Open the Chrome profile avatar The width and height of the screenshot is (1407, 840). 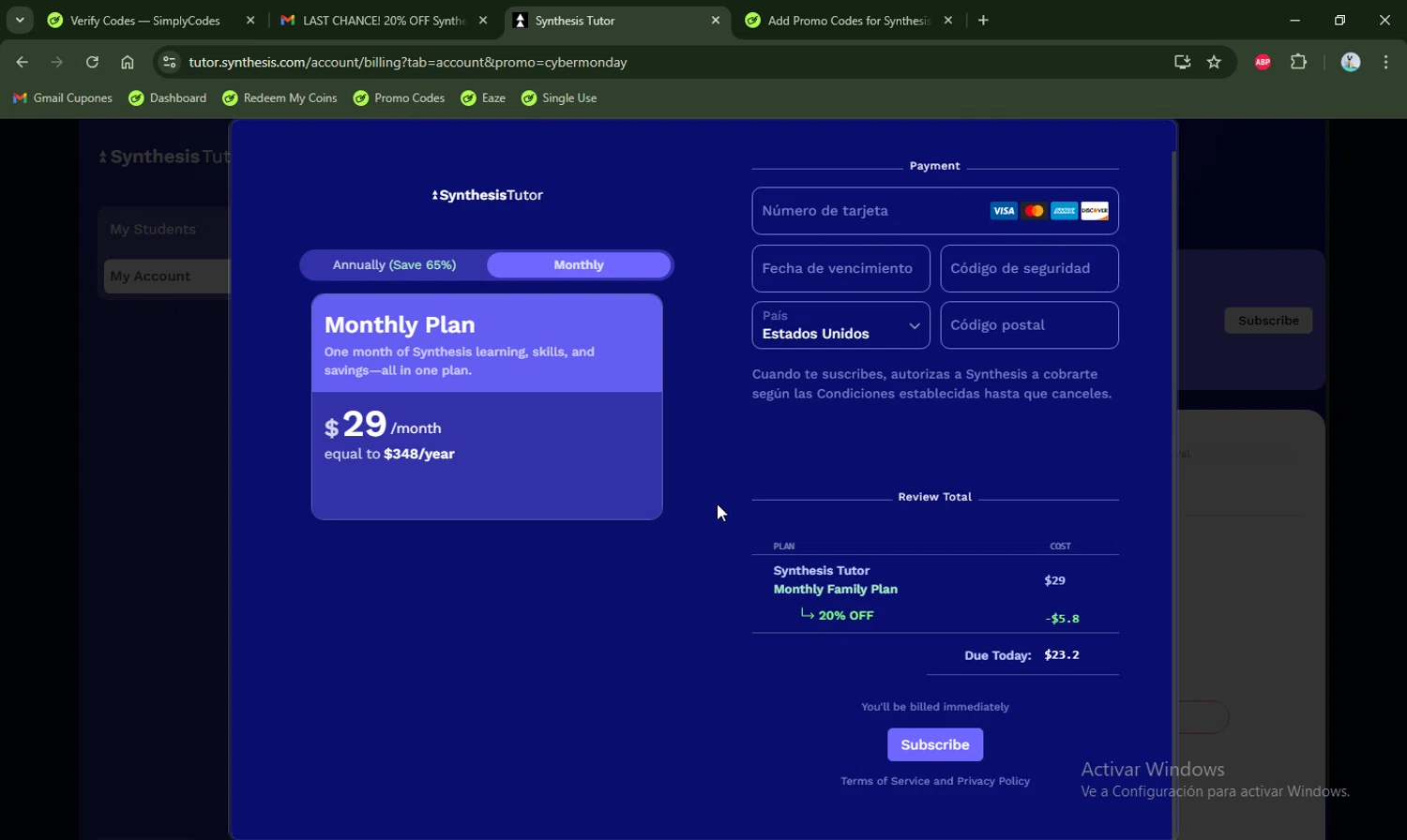pyautogui.click(x=1351, y=62)
